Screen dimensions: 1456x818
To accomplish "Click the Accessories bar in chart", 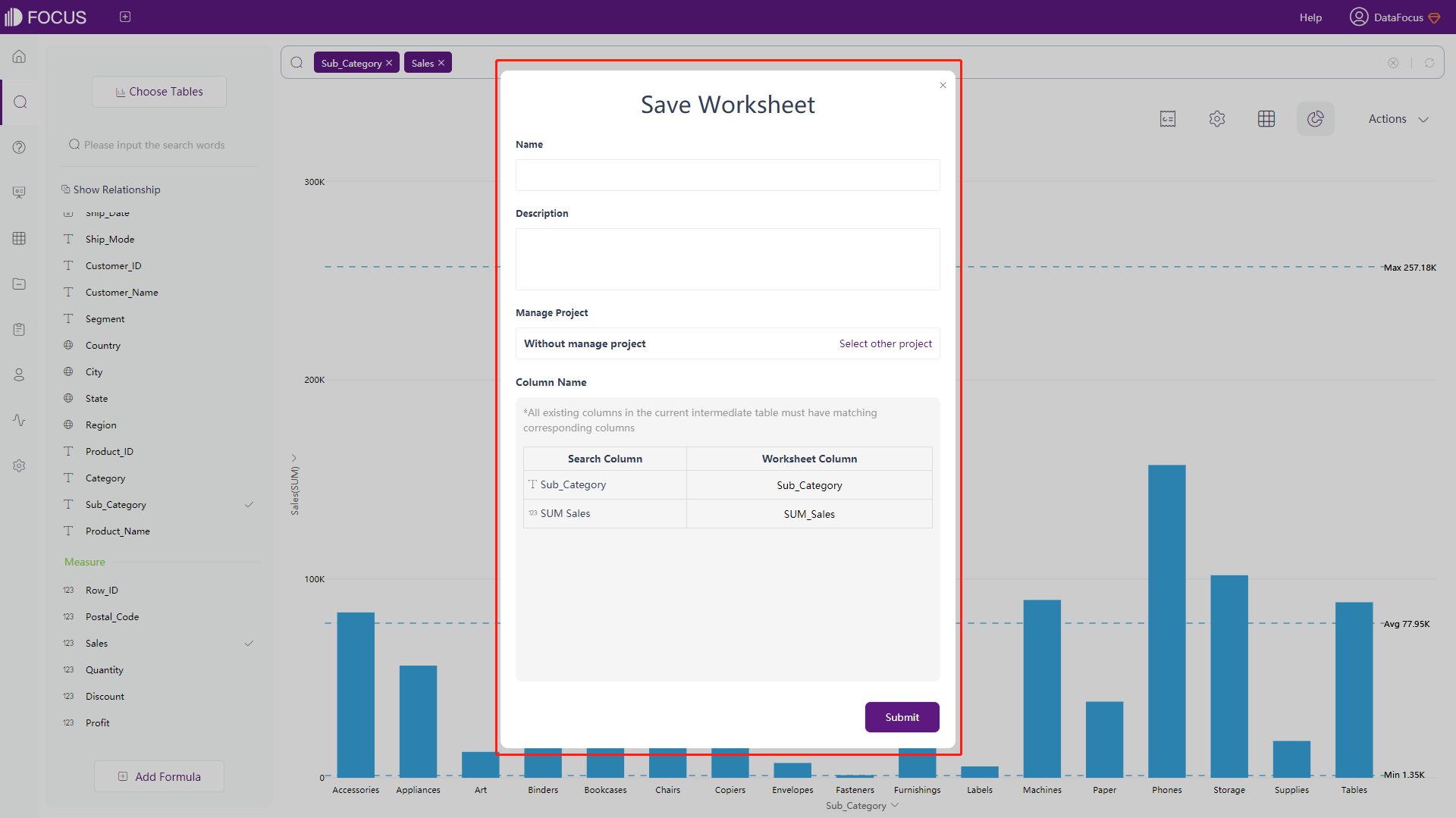I will [356, 694].
